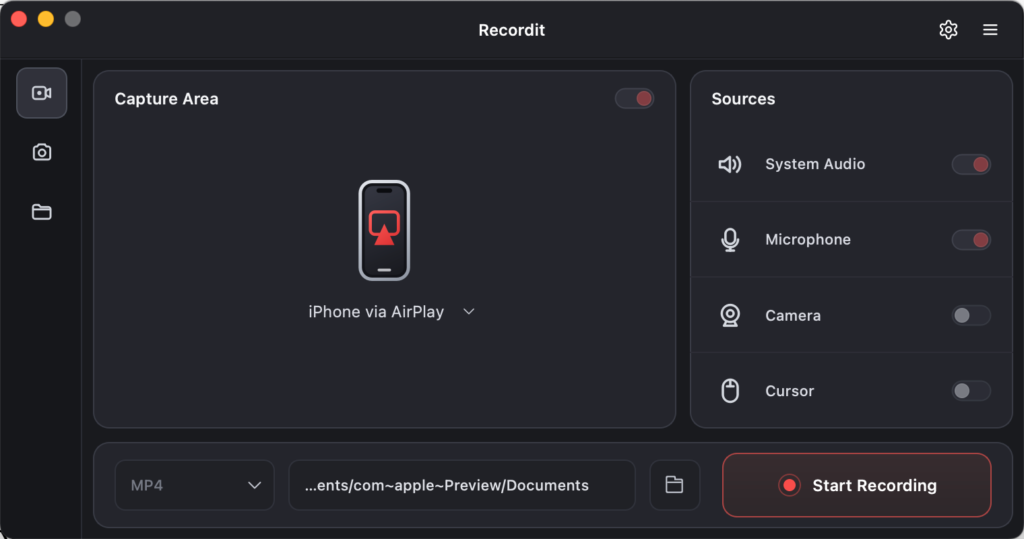Click the Cursor label
1024x539 pixels.
[x=790, y=391]
